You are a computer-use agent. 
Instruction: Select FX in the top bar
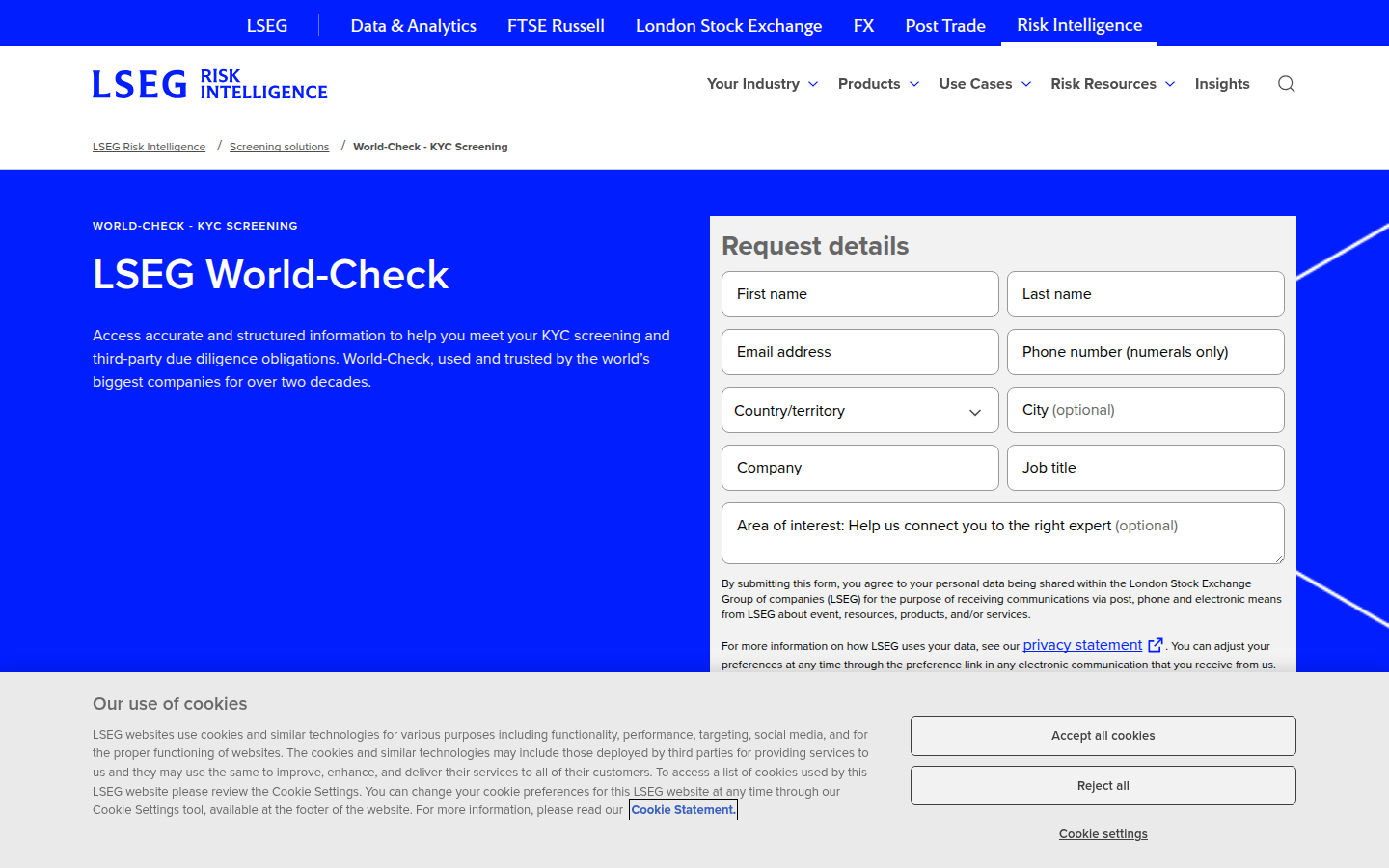[864, 25]
